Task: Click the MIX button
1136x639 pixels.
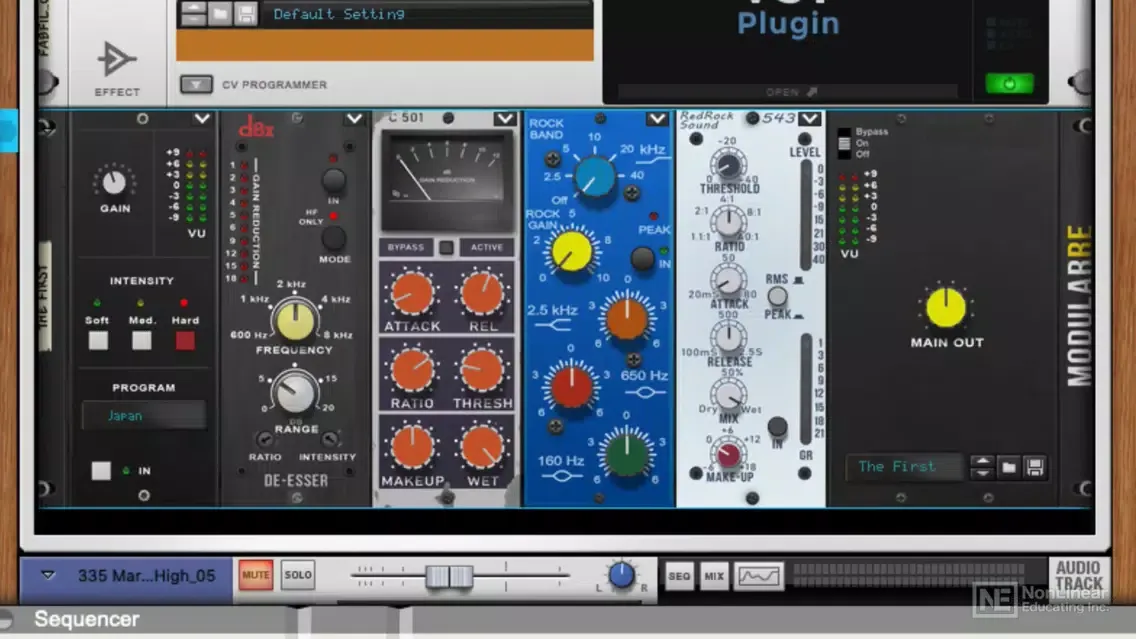Action: coord(714,576)
